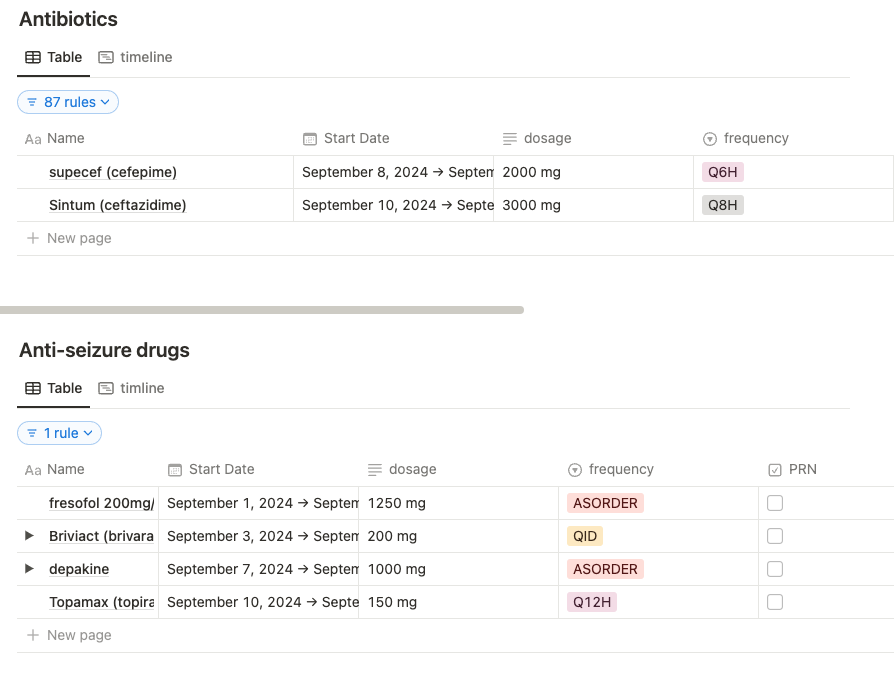894x673 pixels.
Task: Click the calendar icon in Anti-seizure Start Date header
Action: [175, 470]
